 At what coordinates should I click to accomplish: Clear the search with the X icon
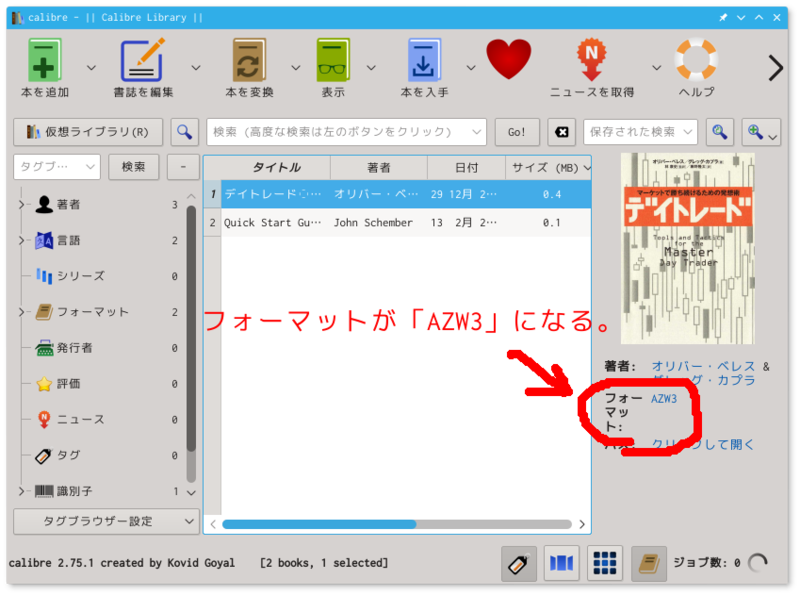click(561, 132)
